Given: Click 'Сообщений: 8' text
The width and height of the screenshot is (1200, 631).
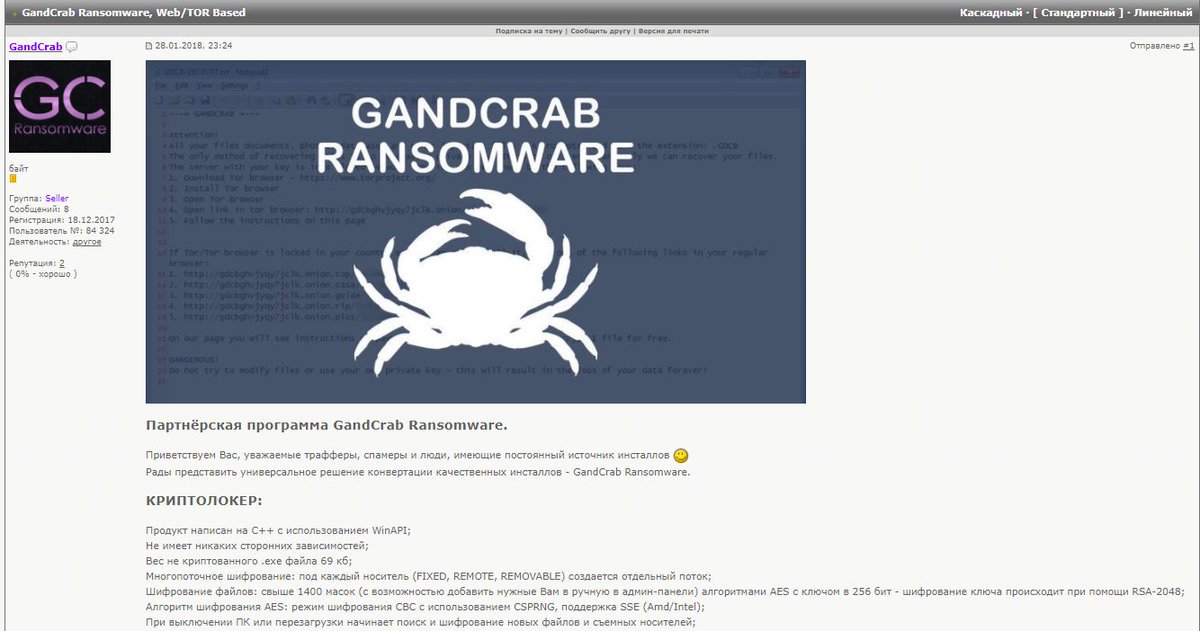Looking at the screenshot, I should click(39, 209).
